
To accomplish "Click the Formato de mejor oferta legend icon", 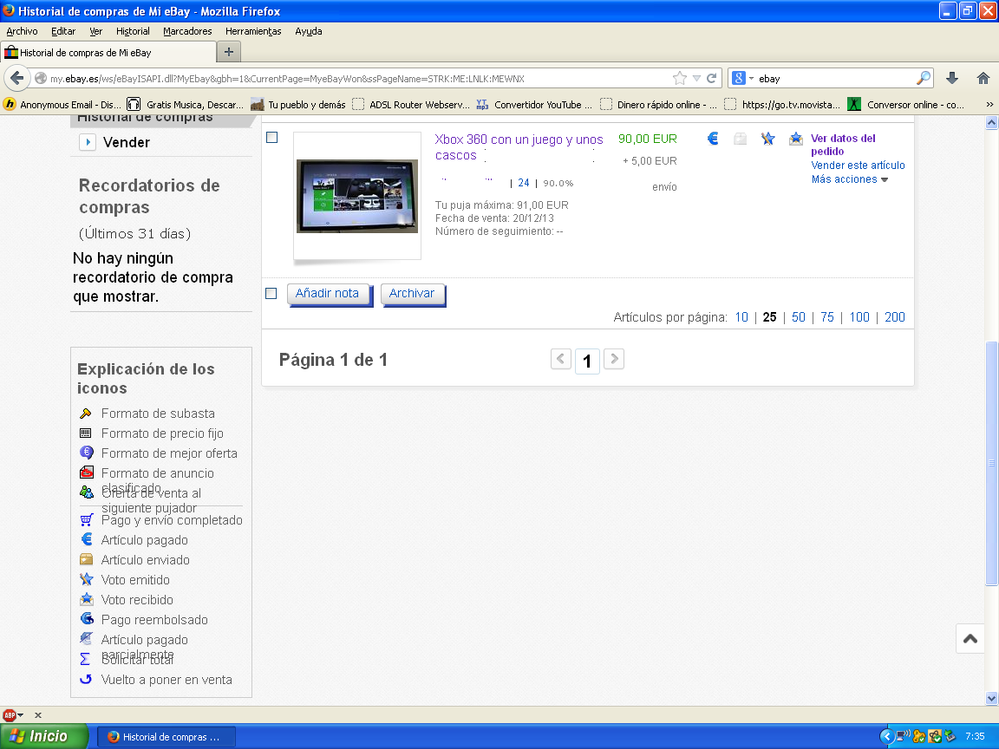I will [86, 453].
